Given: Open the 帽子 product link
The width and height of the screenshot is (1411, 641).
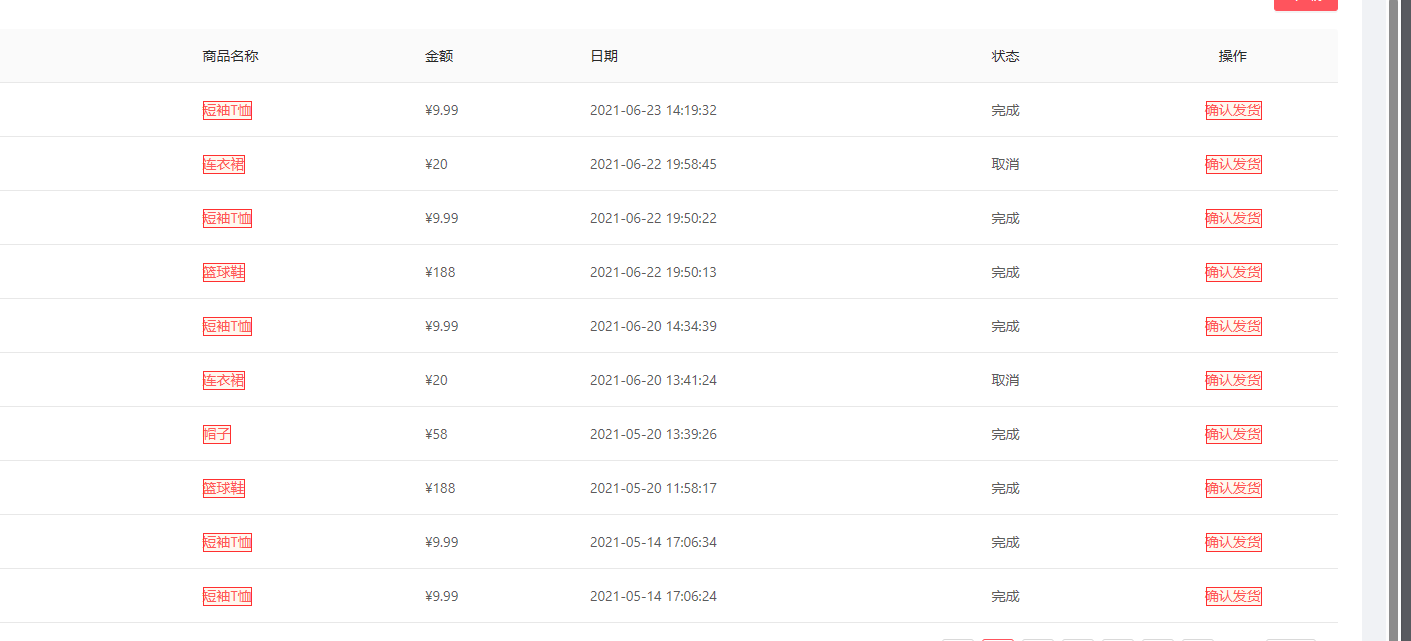Looking at the screenshot, I should (x=217, y=434).
